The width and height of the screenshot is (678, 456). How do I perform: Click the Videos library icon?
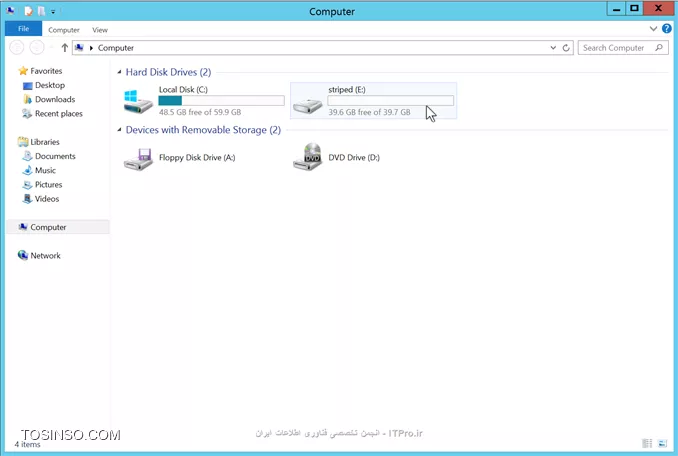[27, 199]
